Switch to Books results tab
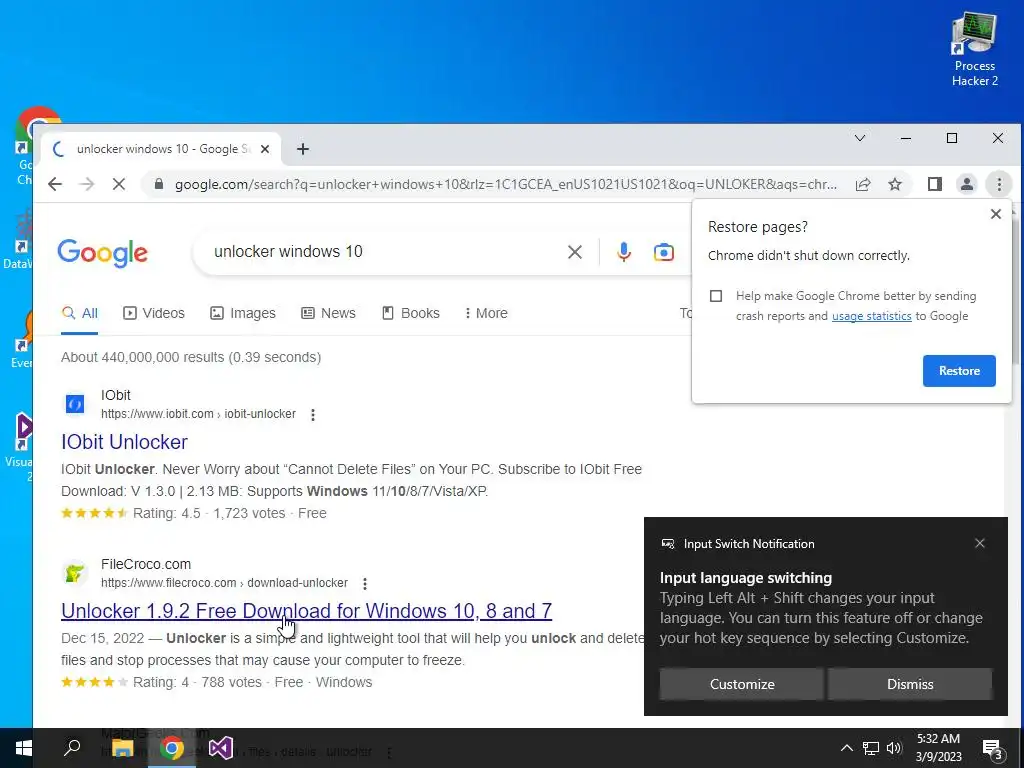The height and width of the screenshot is (768, 1024). [x=411, y=313]
